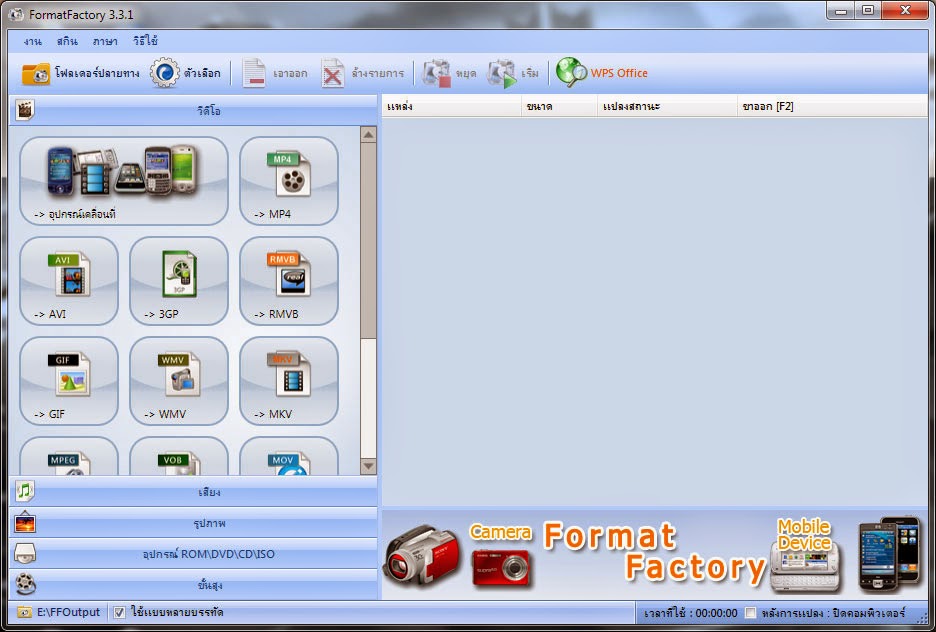Click the E:\FFOutput path in status bar

coord(68,612)
